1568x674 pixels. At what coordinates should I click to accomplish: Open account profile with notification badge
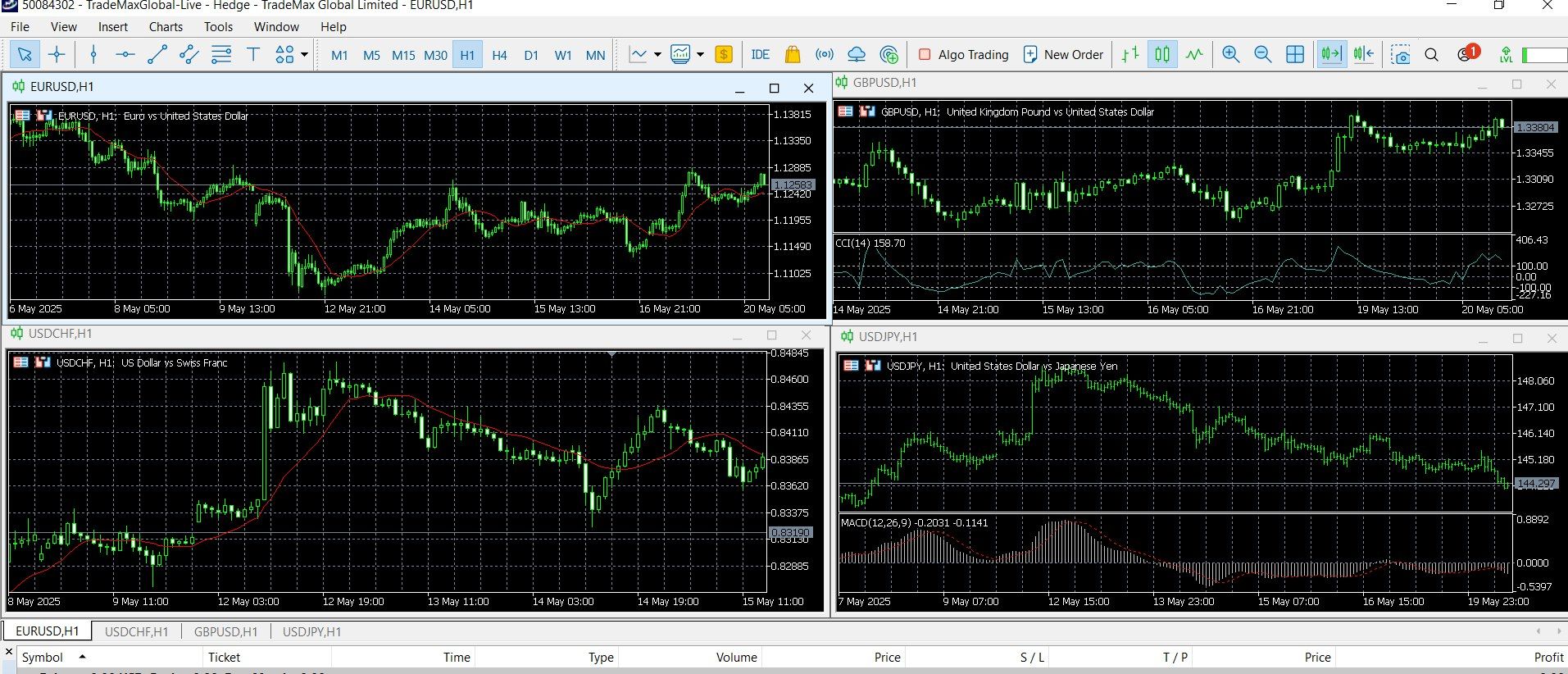(1467, 53)
